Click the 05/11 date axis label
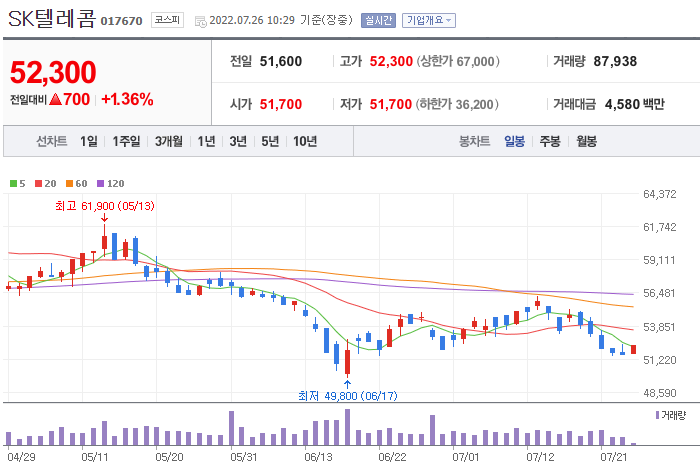 pos(95,457)
